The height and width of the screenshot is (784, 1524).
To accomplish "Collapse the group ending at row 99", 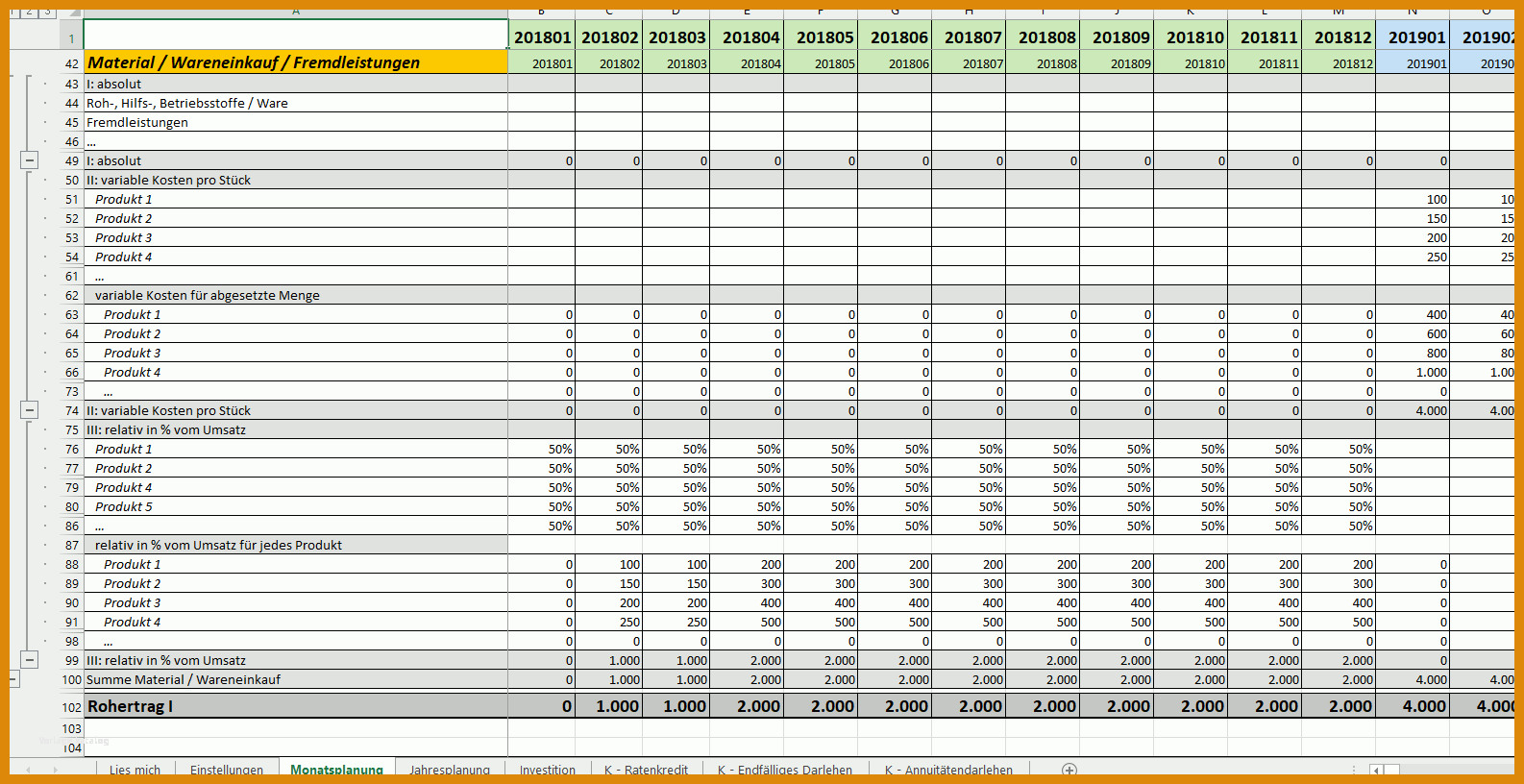I will 30,660.
